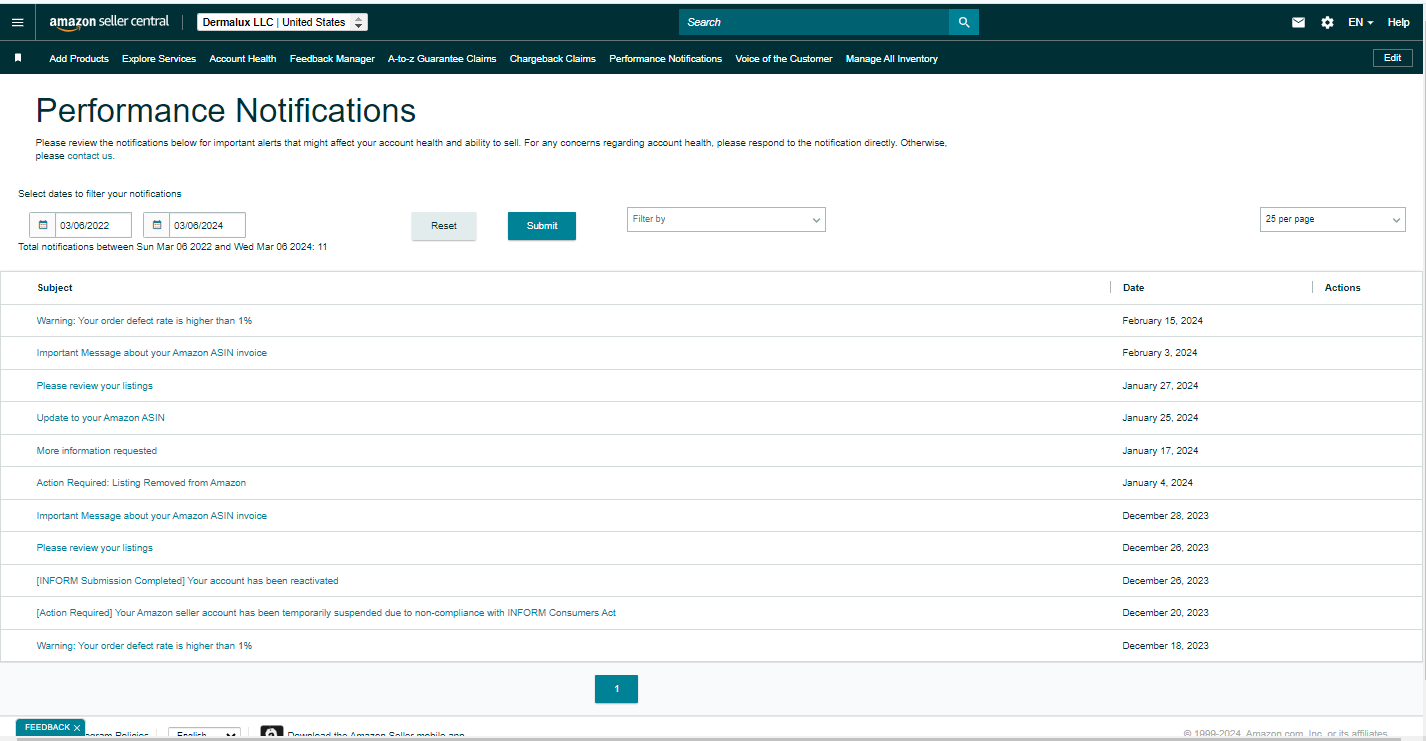Open Voice of the Customer
This screenshot has width=1426, height=741.
click(784, 59)
